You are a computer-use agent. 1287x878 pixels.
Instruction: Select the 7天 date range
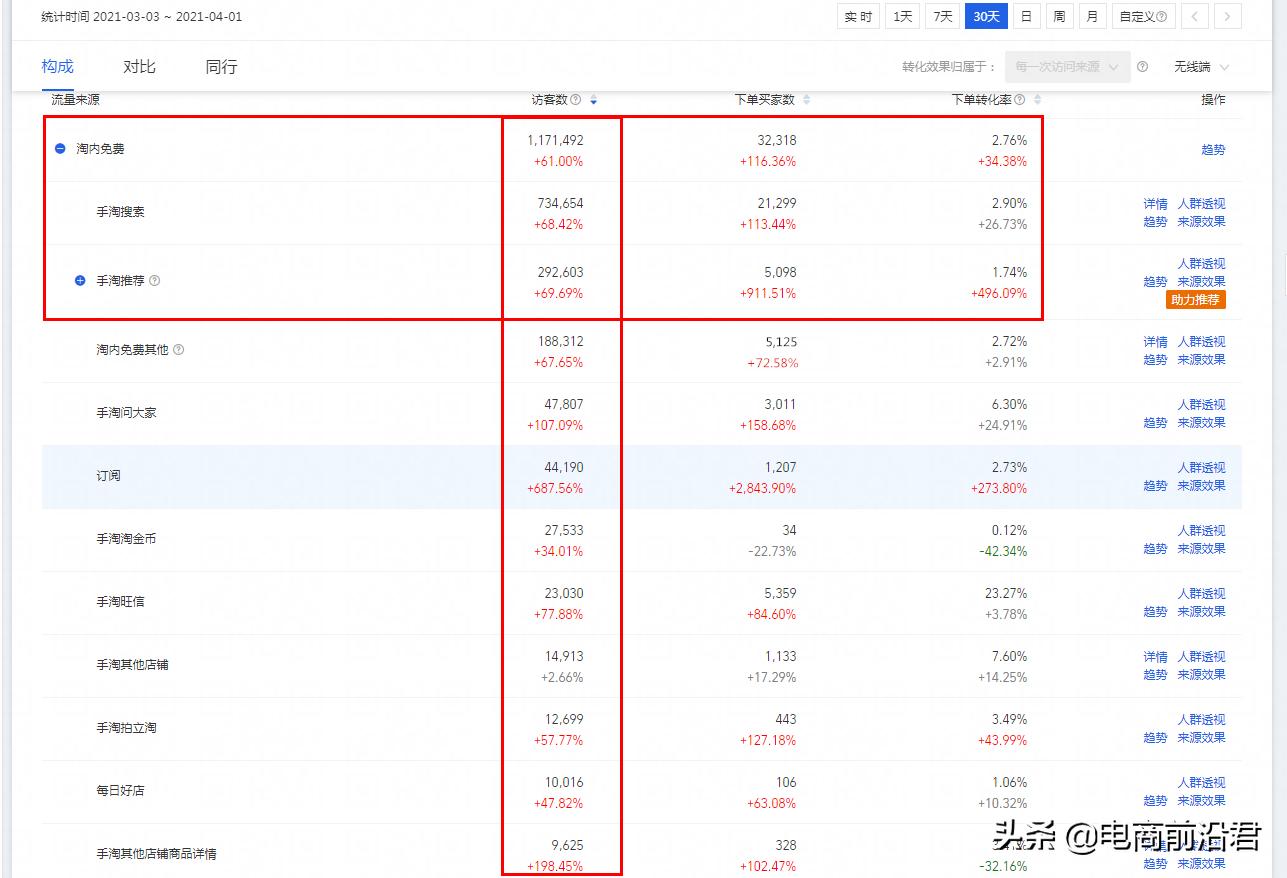coord(941,16)
